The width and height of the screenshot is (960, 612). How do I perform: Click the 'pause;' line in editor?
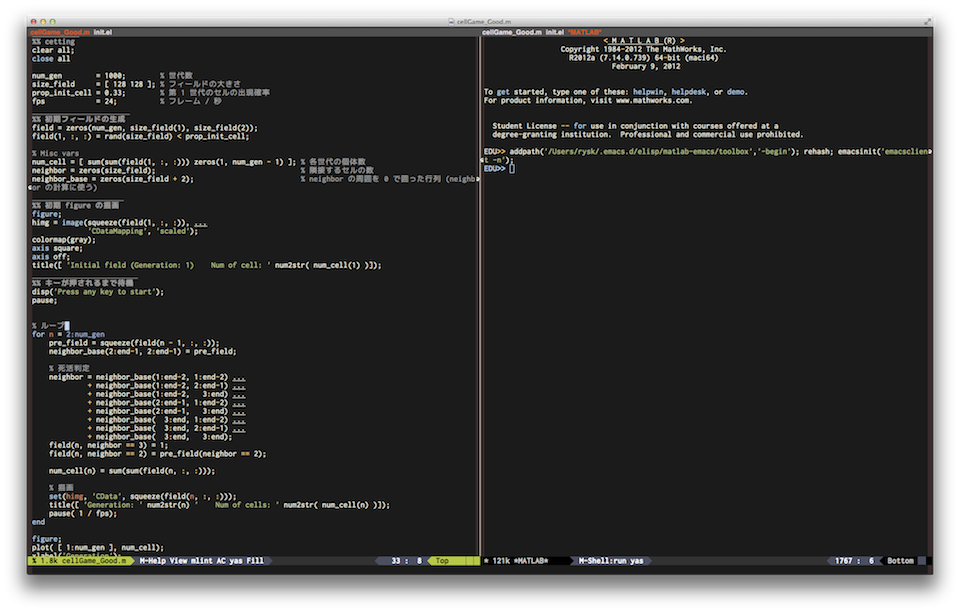[44, 300]
